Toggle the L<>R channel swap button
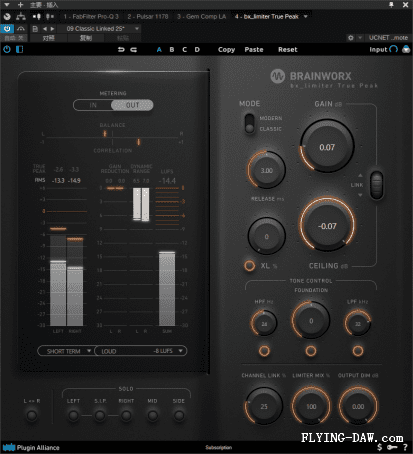The image size is (413, 454). click(x=32, y=415)
